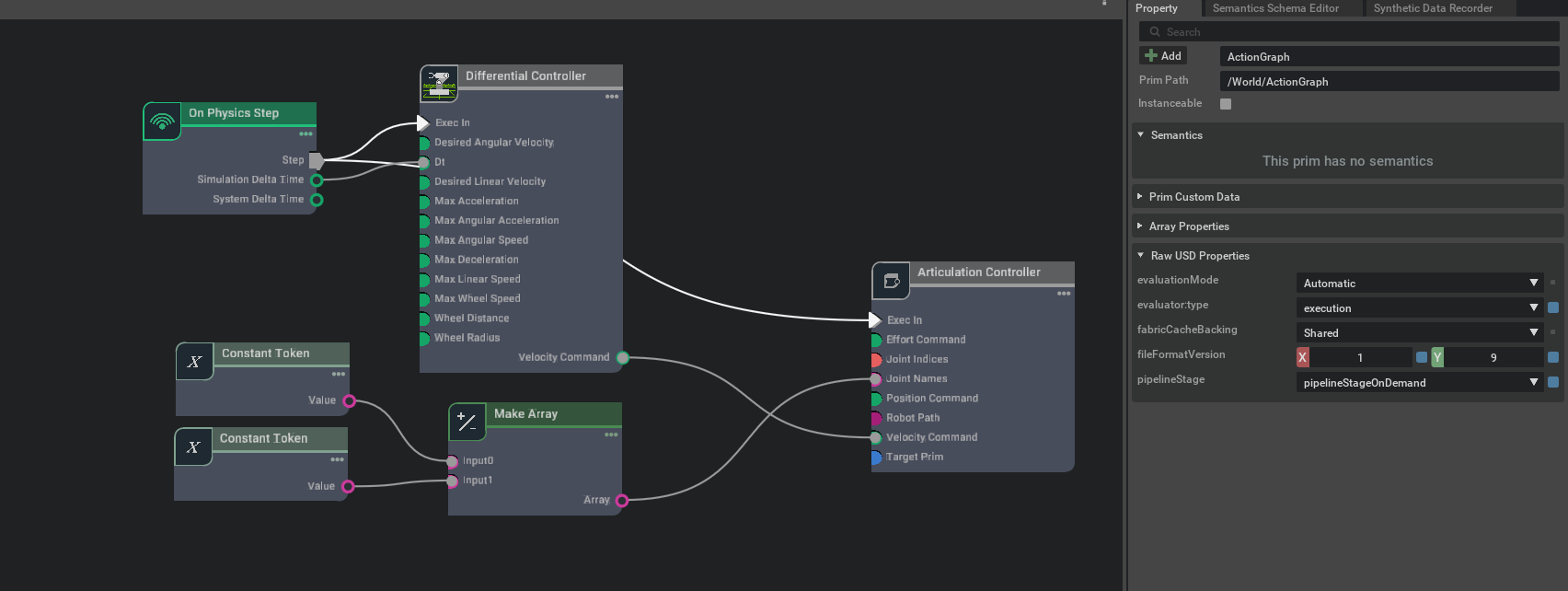
Task: Switch to the Semantics Schema Editor tab
Action: (x=1275, y=8)
